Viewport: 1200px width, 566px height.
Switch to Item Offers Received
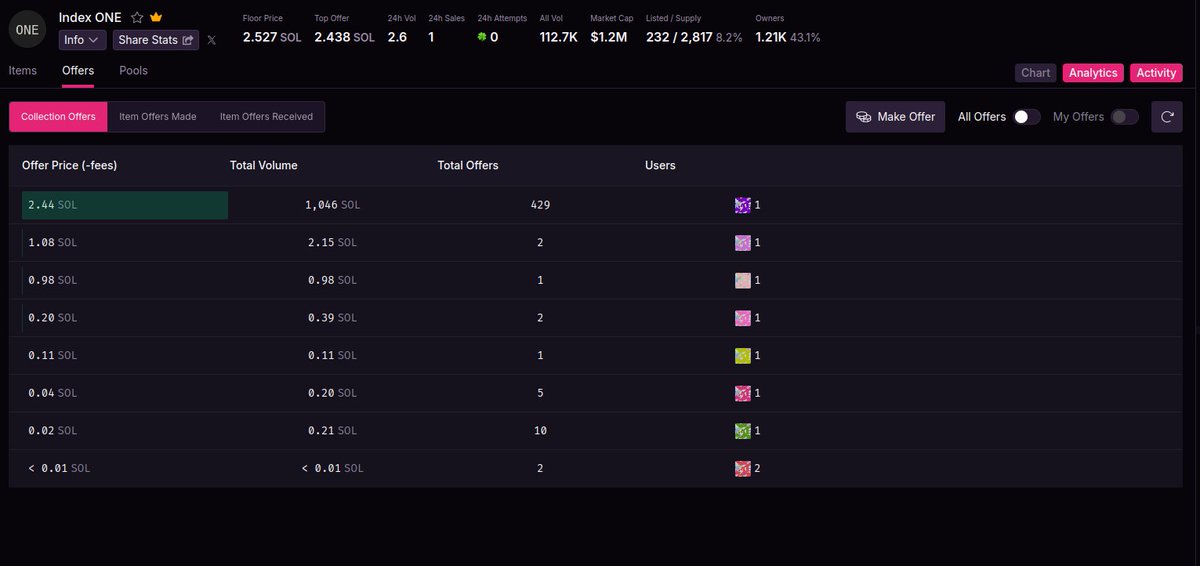pyautogui.click(x=266, y=117)
